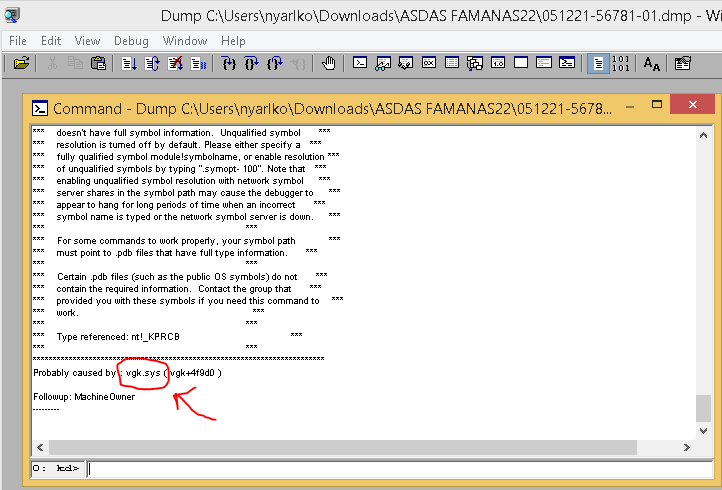Click the horizontal scrollbar right arrow
The width and height of the screenshot is (722, 490).
[x=687, y=447]
